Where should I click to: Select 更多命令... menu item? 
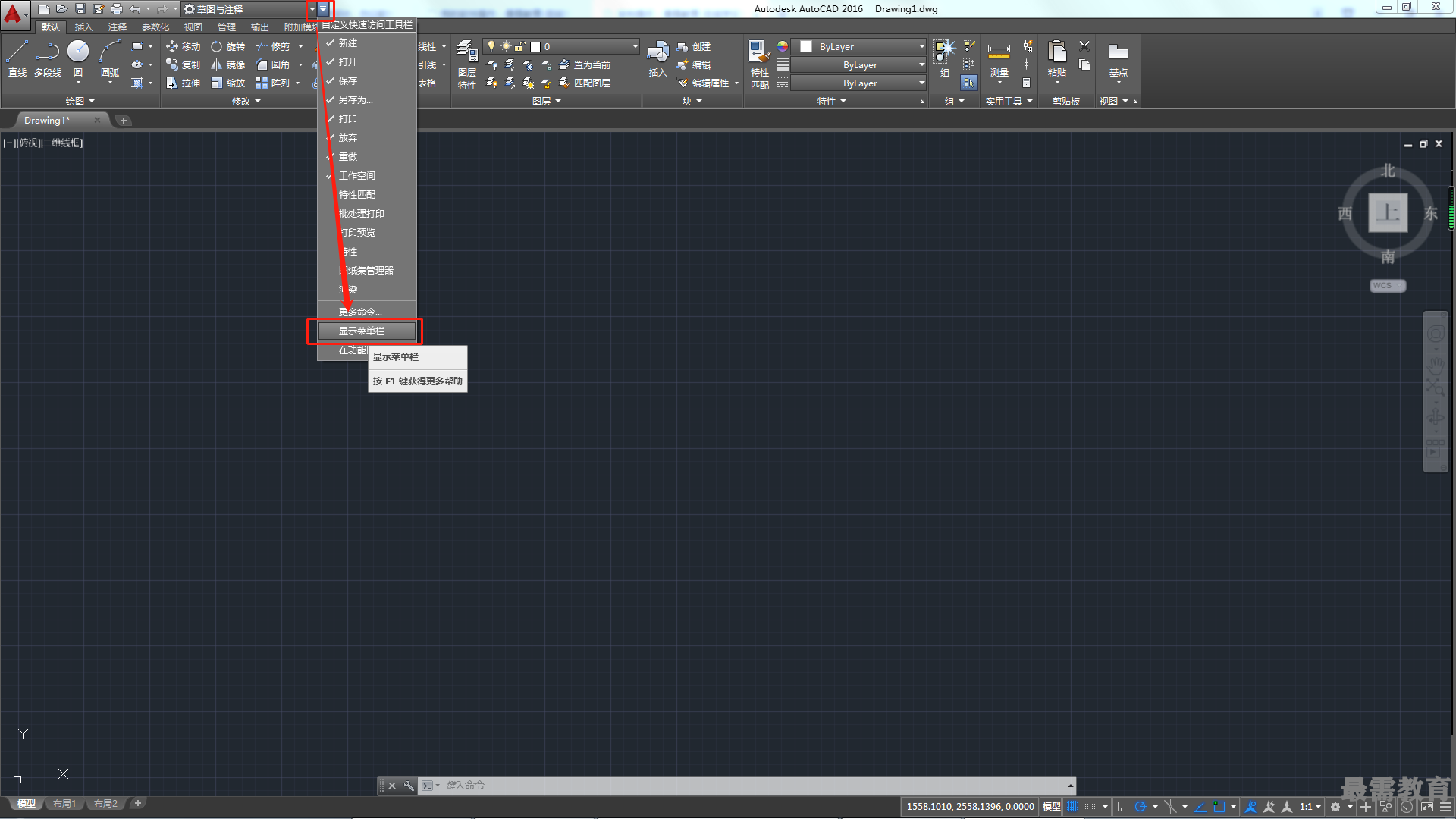pos(367,312)
